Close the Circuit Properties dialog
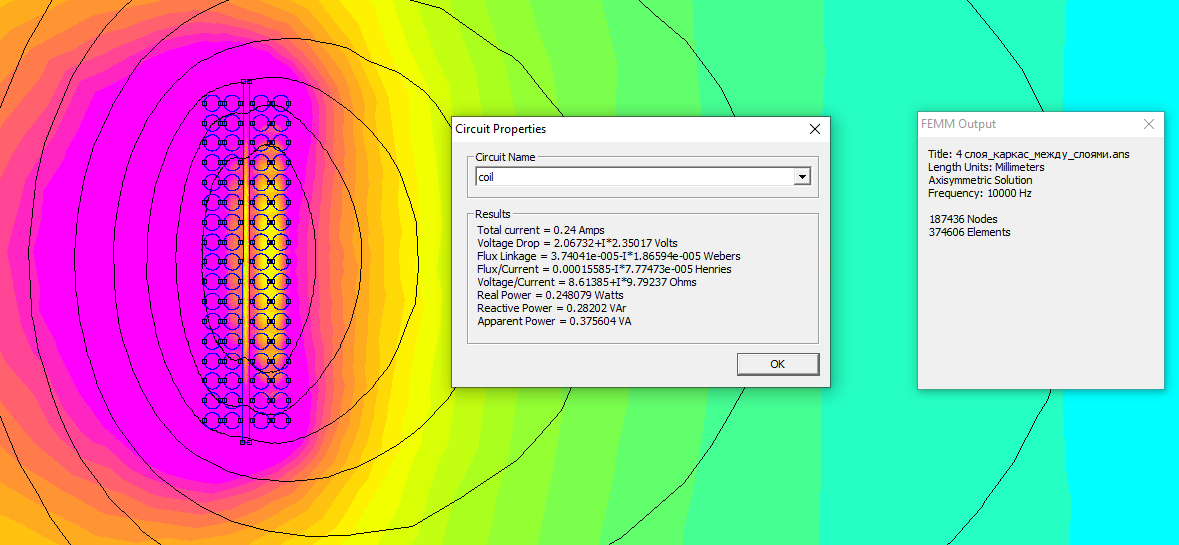The width and height of the screenshot is (1179, 545). [814, 129]
